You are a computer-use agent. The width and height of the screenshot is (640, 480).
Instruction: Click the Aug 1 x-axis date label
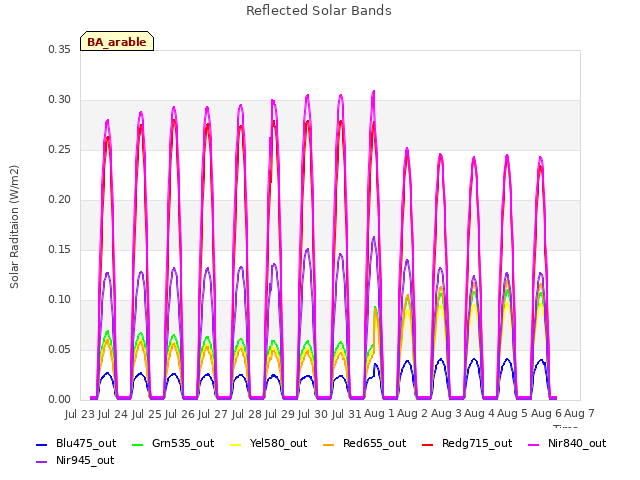[379, 414]
